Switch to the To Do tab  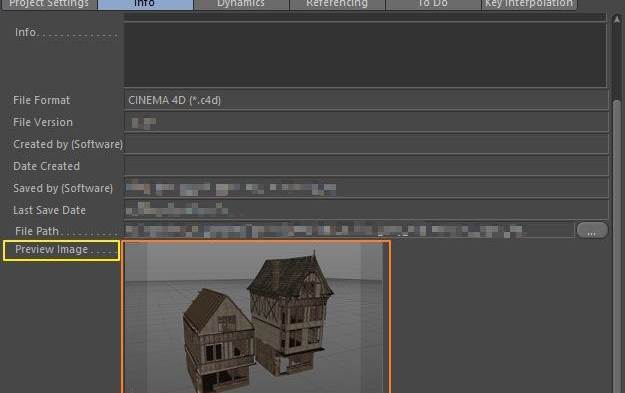pos(433,4)
